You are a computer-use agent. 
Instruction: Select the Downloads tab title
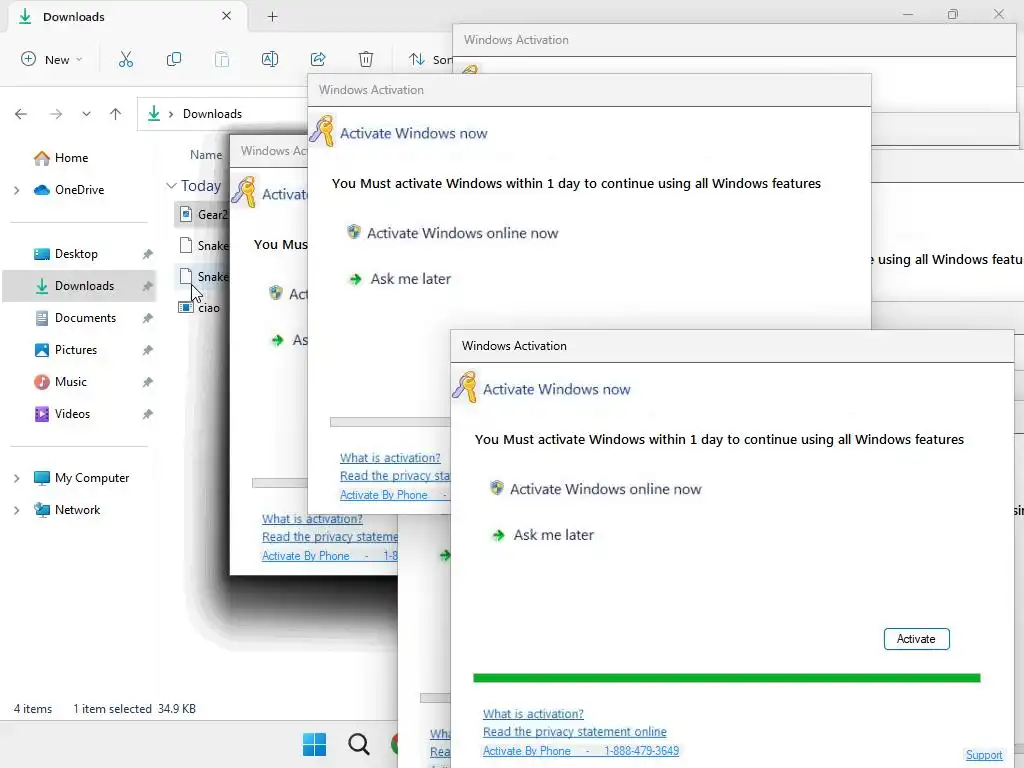tap(74, 17)
